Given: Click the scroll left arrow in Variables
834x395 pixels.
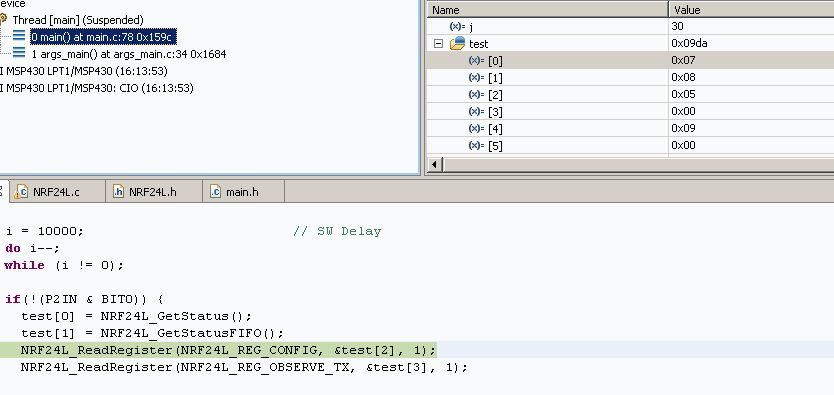Looking at the screenshot, I should point(435,164).
